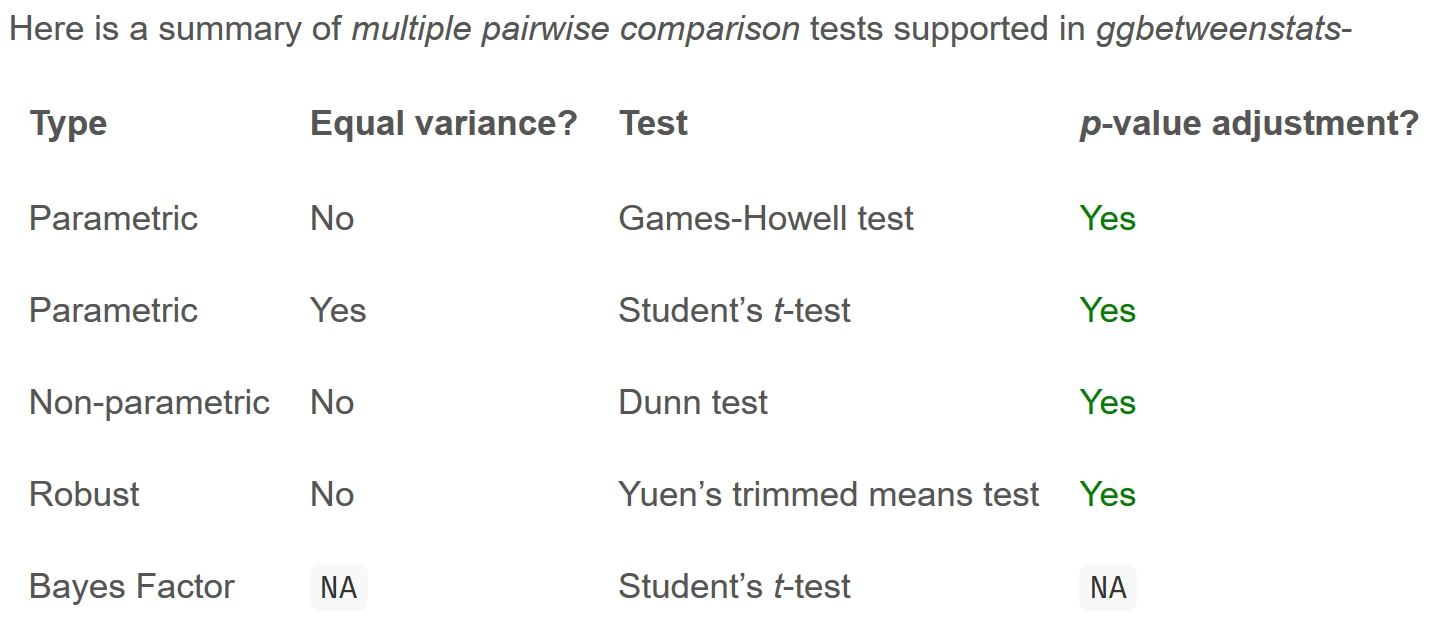Click green 'Yes' in Games-Howell row
Image resolution: width=1455 pixels, height=636 pixels.
tap(1107, 218)
